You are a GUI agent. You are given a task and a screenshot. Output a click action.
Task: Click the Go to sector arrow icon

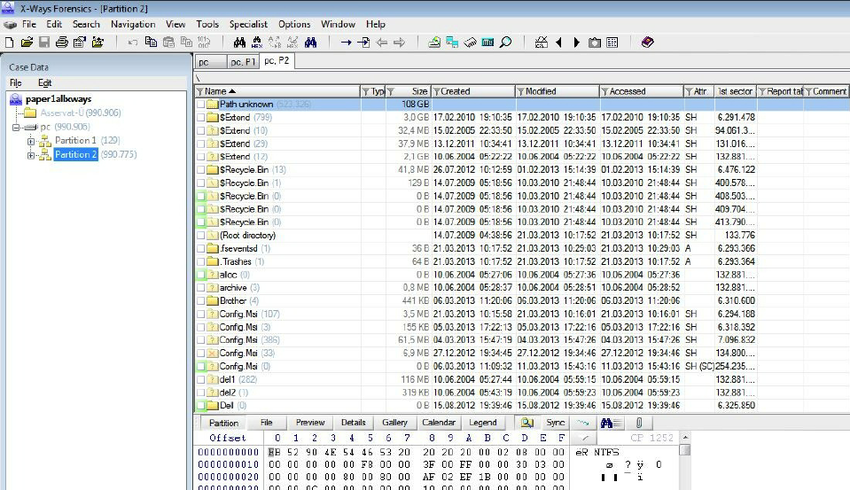[364, 42]
